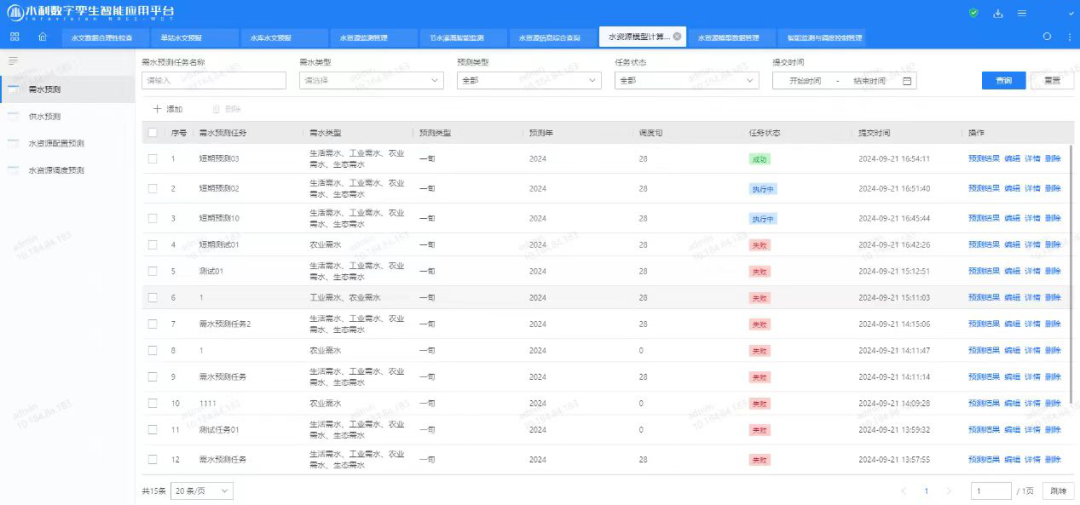
Task: Open 预测结果 link for 短期预测03
Action: [x=983, y=158]
